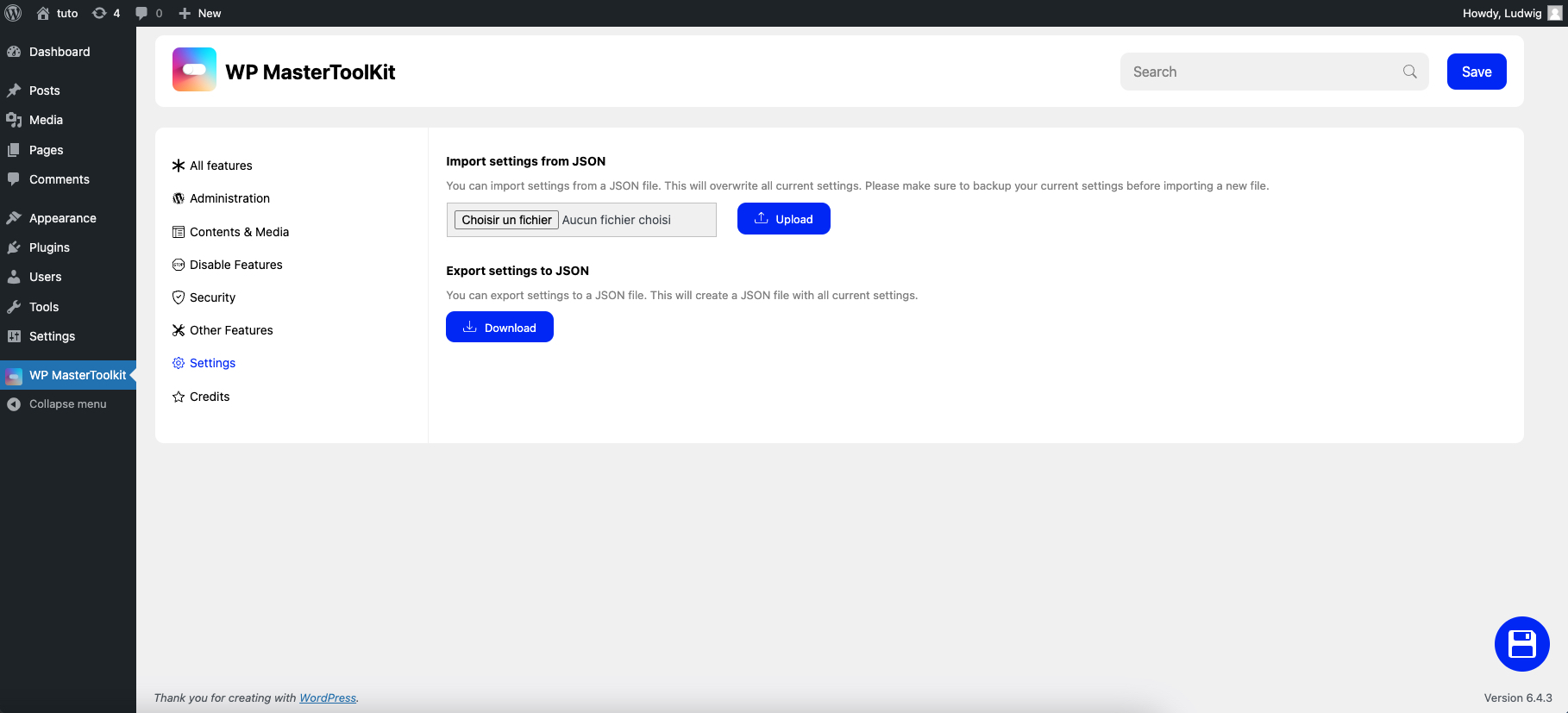
Task: Open the Pages menu
Action: [x=68, y=150]
